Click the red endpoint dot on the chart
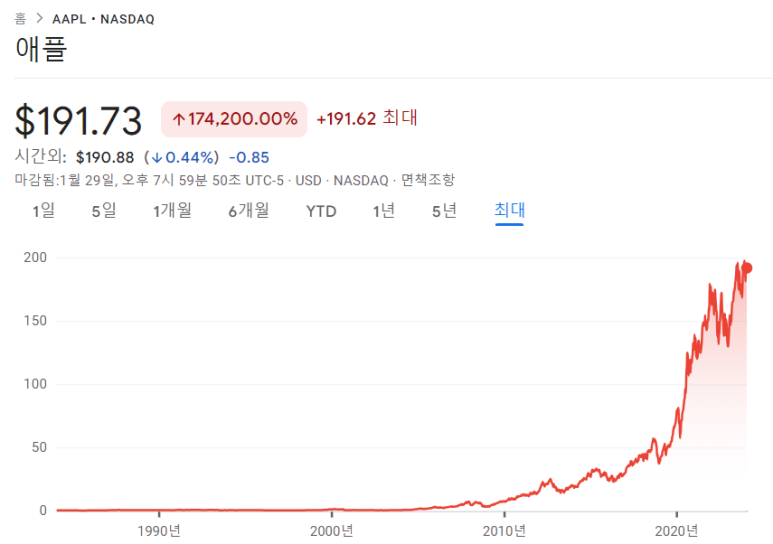This screenshot has width=773, height=544. point(747,267)
